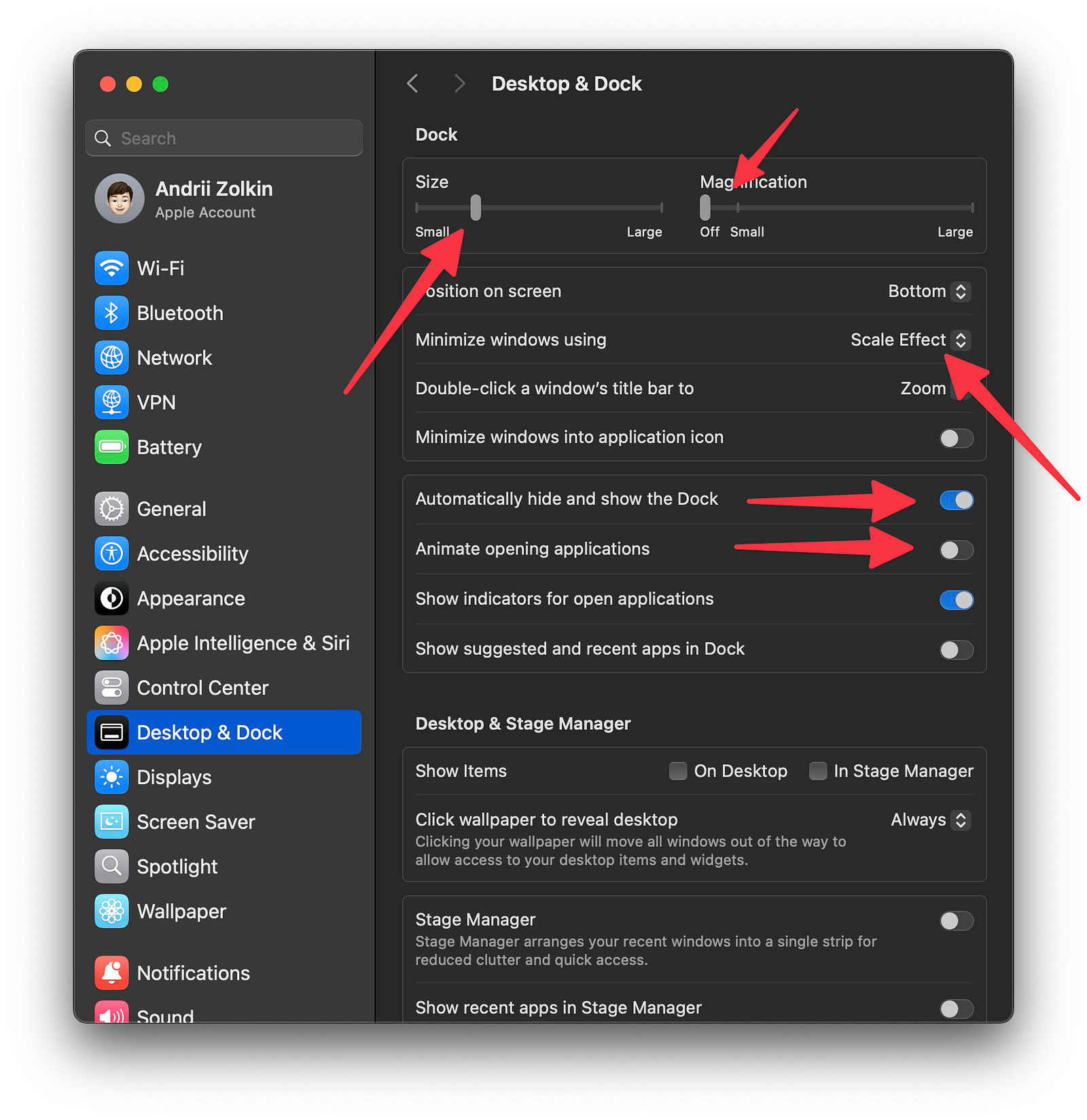Open the VPN icon in sidebar
Viewport: 1087px width, 1120px height.
point(111,402)
